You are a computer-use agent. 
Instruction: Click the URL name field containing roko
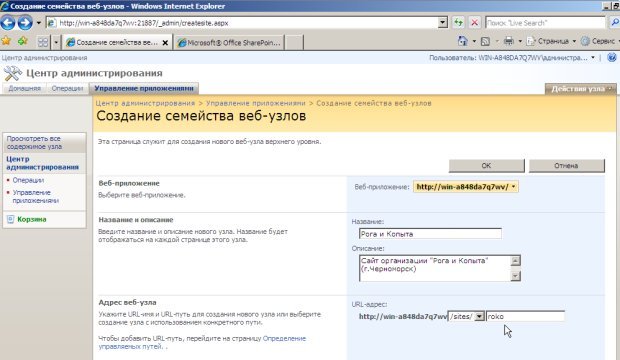[525, 316]
